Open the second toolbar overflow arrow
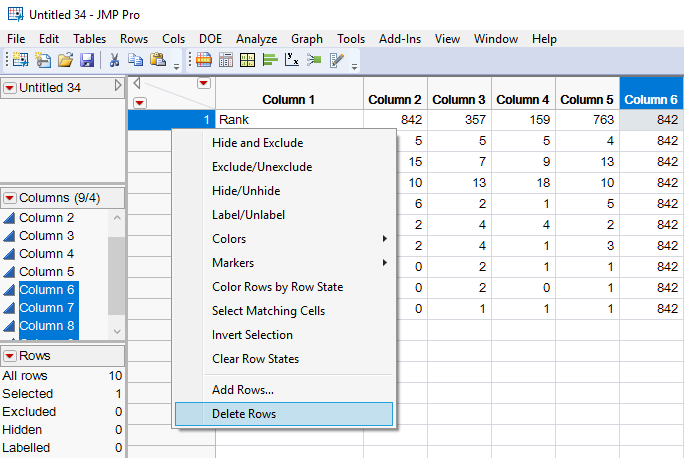684x458 pixels. pyautogui.click(x=354, y=67)
